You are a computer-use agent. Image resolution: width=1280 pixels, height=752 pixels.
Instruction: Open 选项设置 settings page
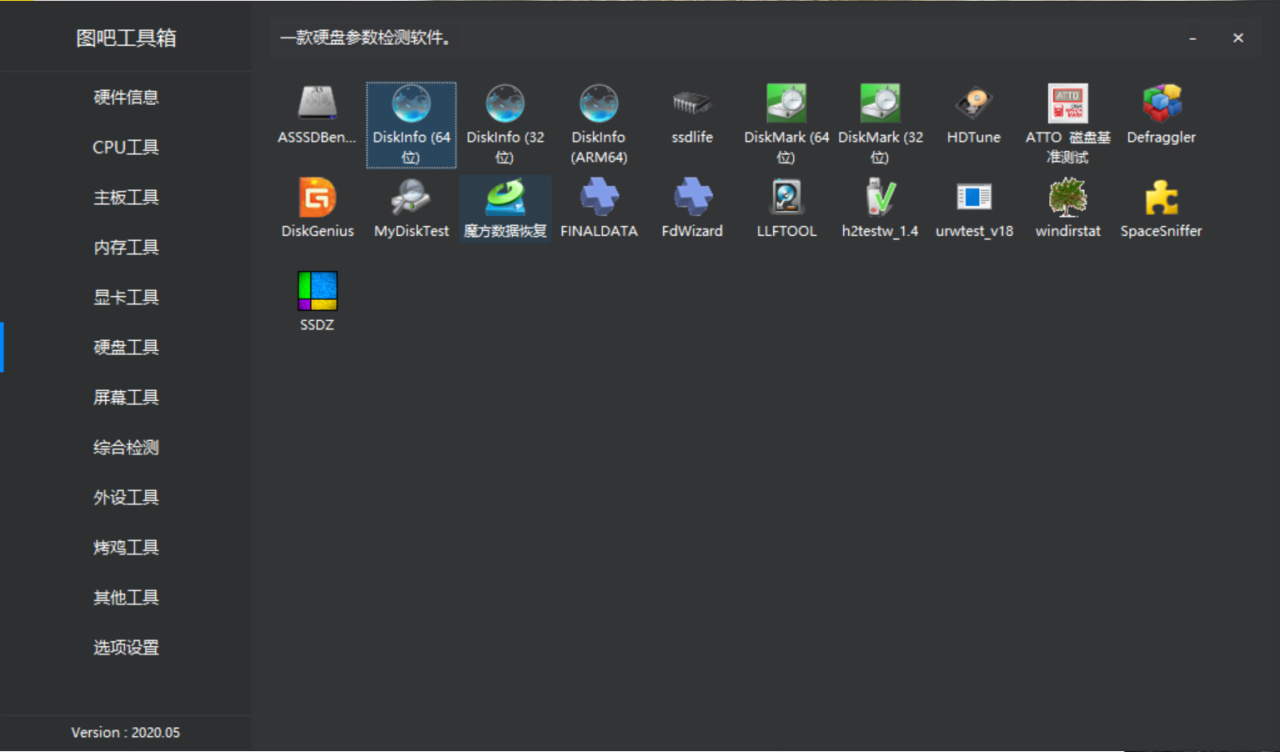coord(126,647)
